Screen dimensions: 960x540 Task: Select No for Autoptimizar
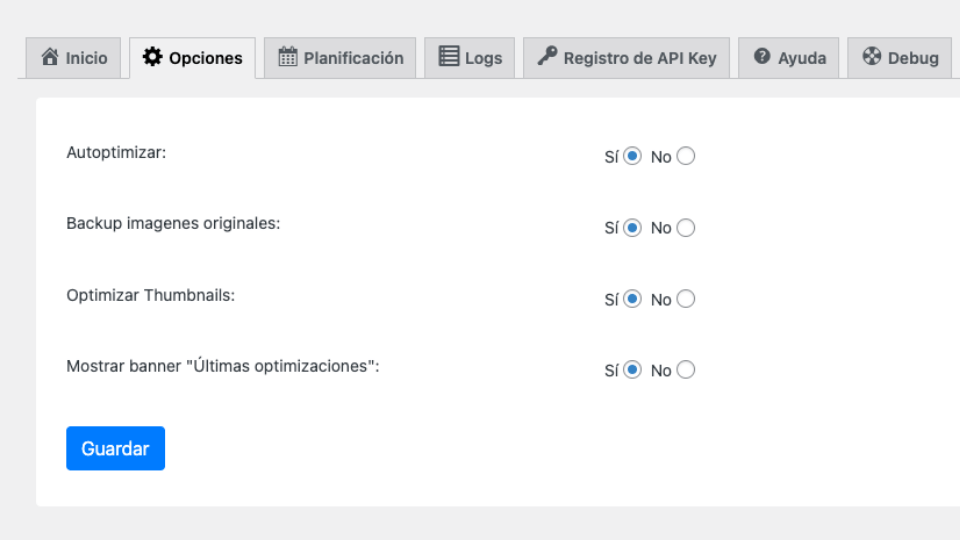pos(686,156)
